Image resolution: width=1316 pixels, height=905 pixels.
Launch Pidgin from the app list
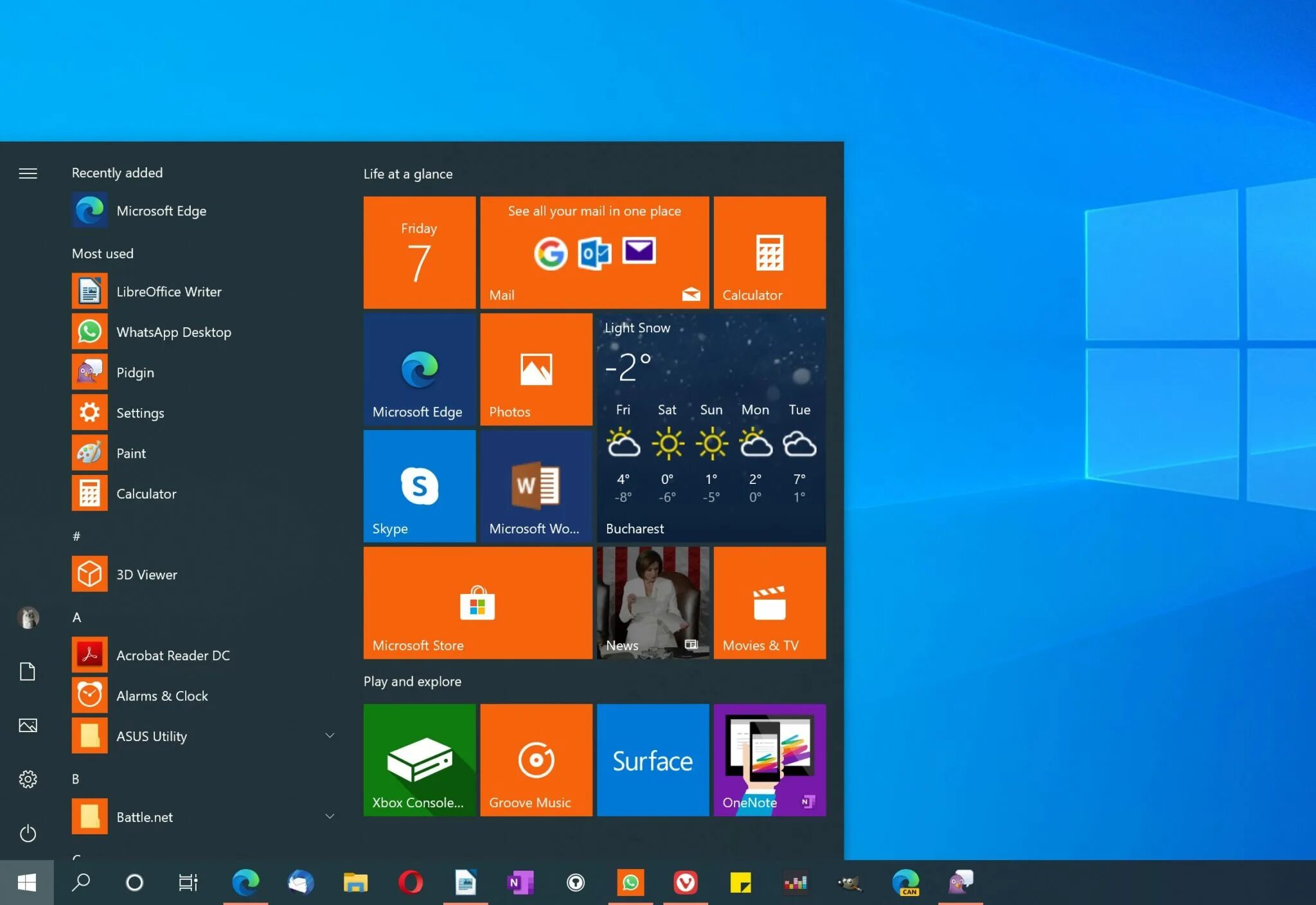[x=134, y=372]
